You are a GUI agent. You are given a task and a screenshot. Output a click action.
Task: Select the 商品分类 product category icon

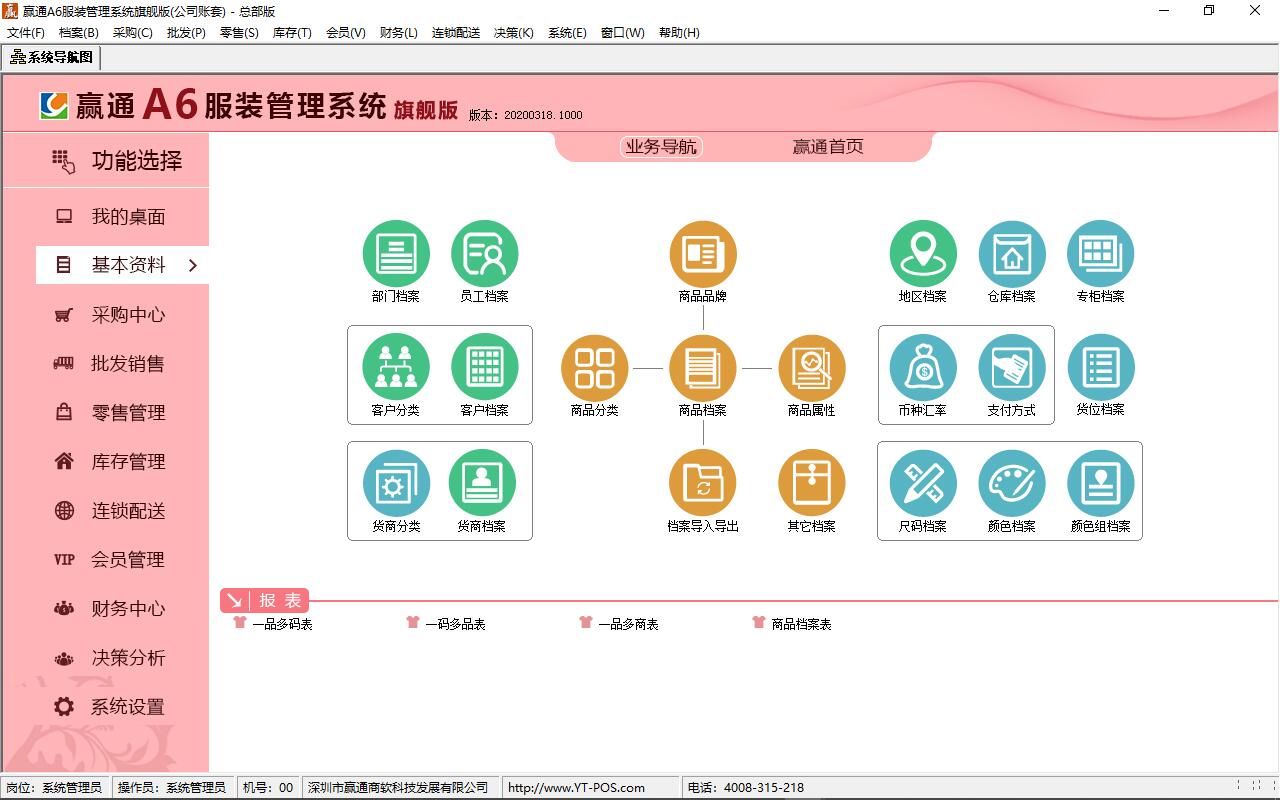(x=595, y=368)
